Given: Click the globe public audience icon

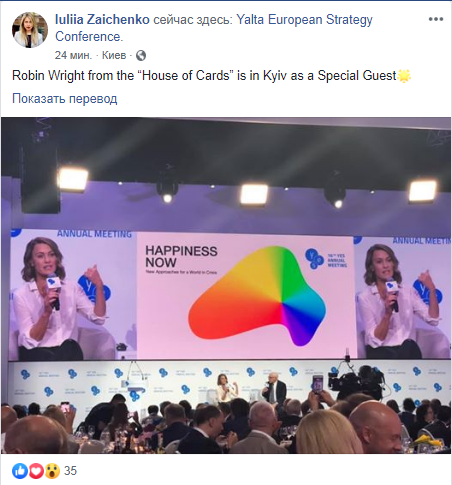Looking at the screenshot, I should (141, 55).
